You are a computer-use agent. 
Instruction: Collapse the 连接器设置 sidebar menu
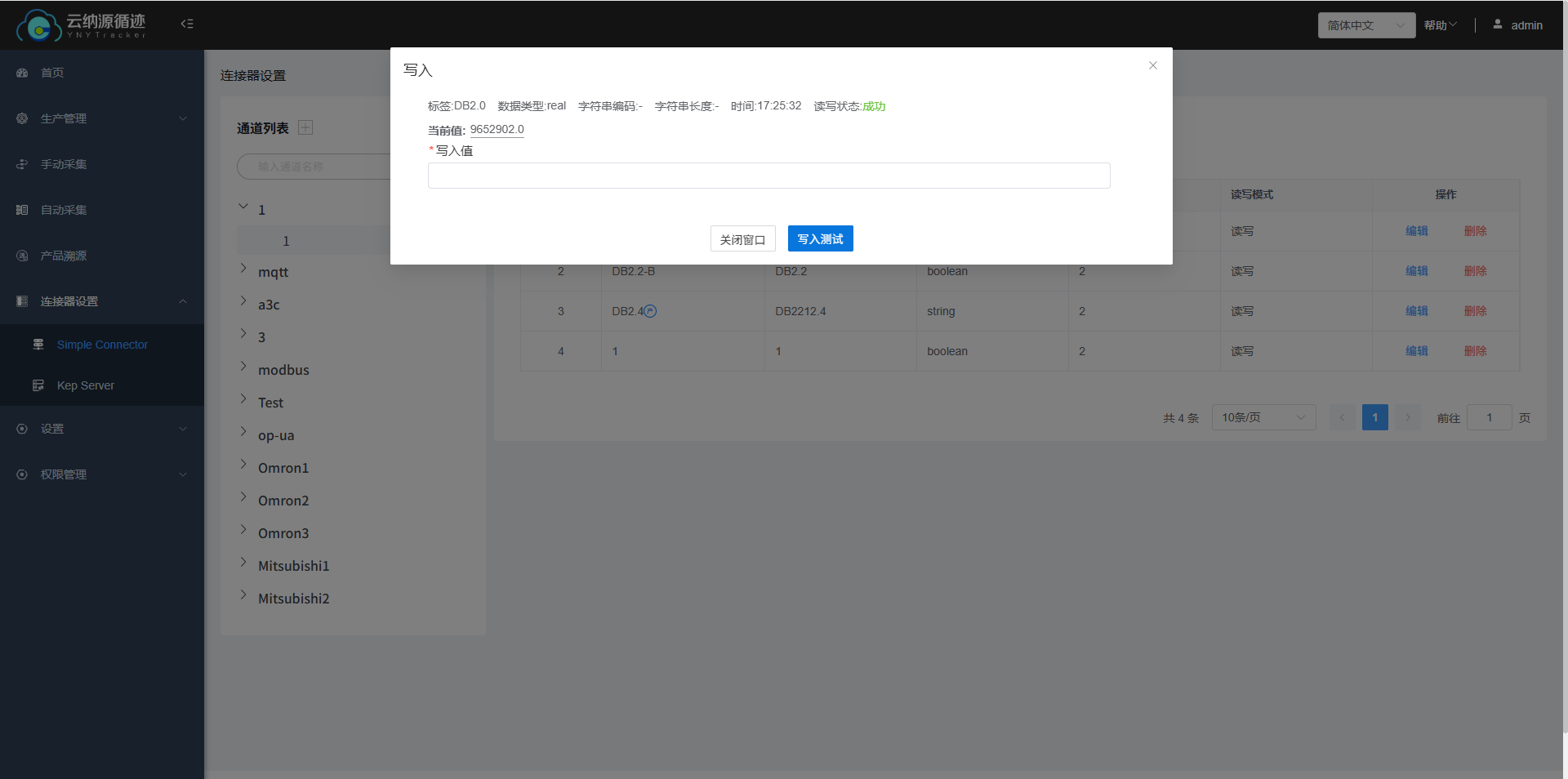pos(183,301)
